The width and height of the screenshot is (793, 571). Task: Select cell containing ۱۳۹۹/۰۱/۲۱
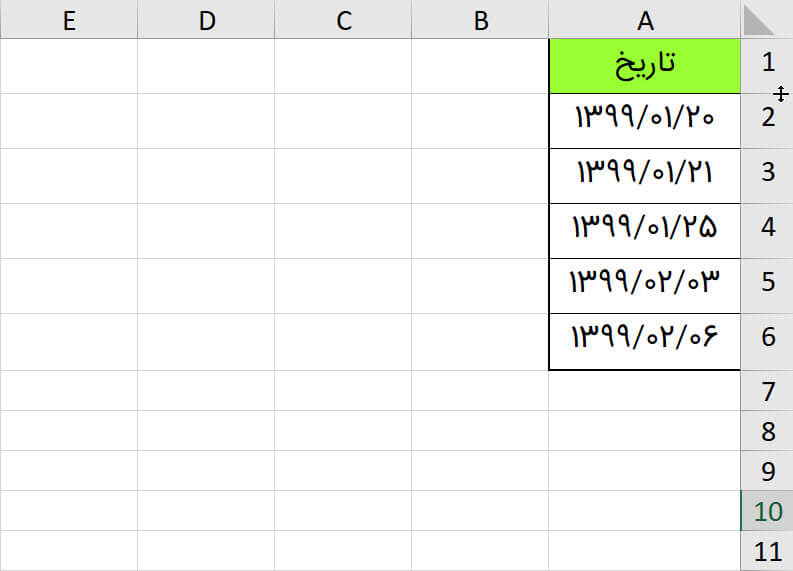click(645, 176)
